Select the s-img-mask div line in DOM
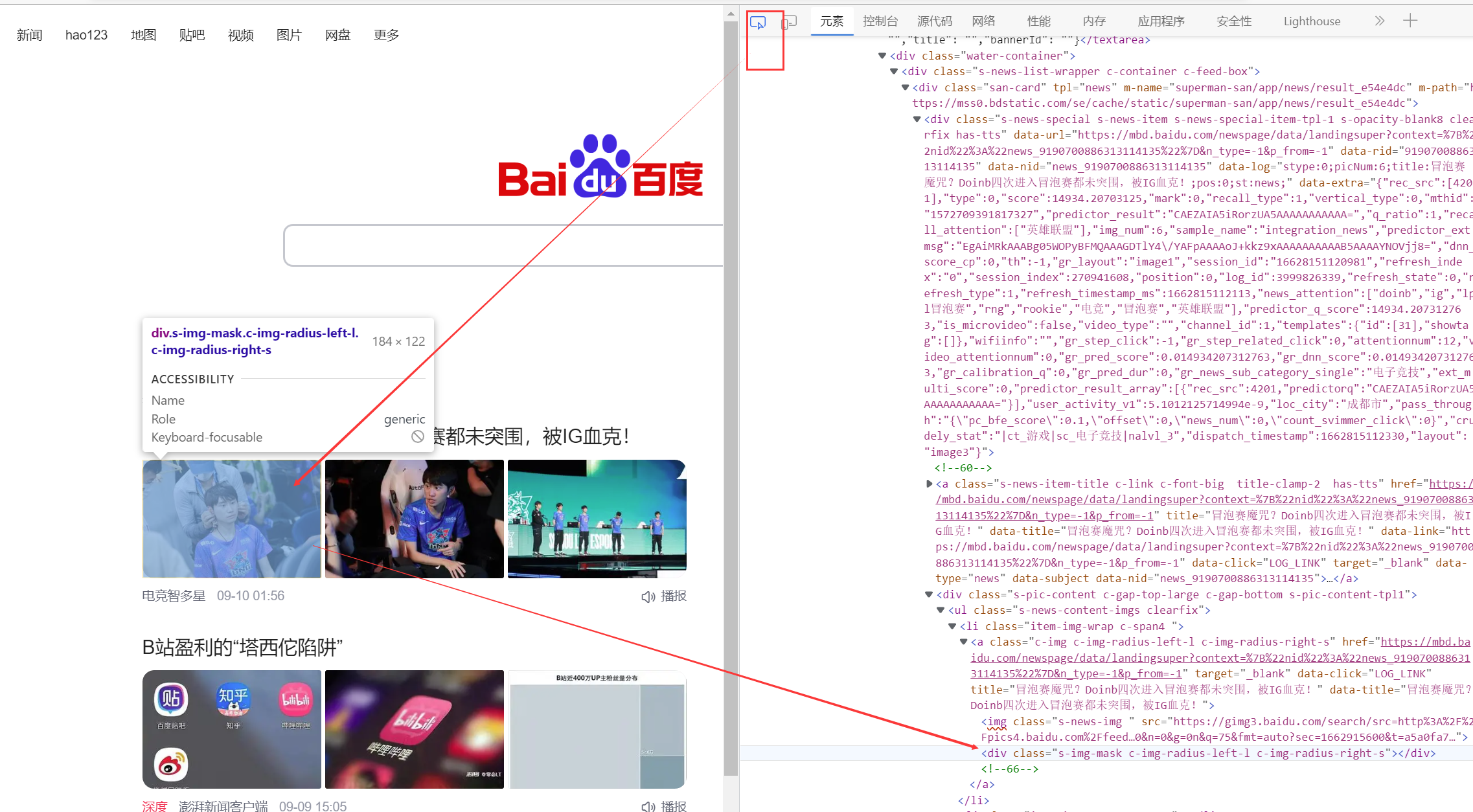The height and width of the screenshot is (812, 1473). tap(1208, 753)
